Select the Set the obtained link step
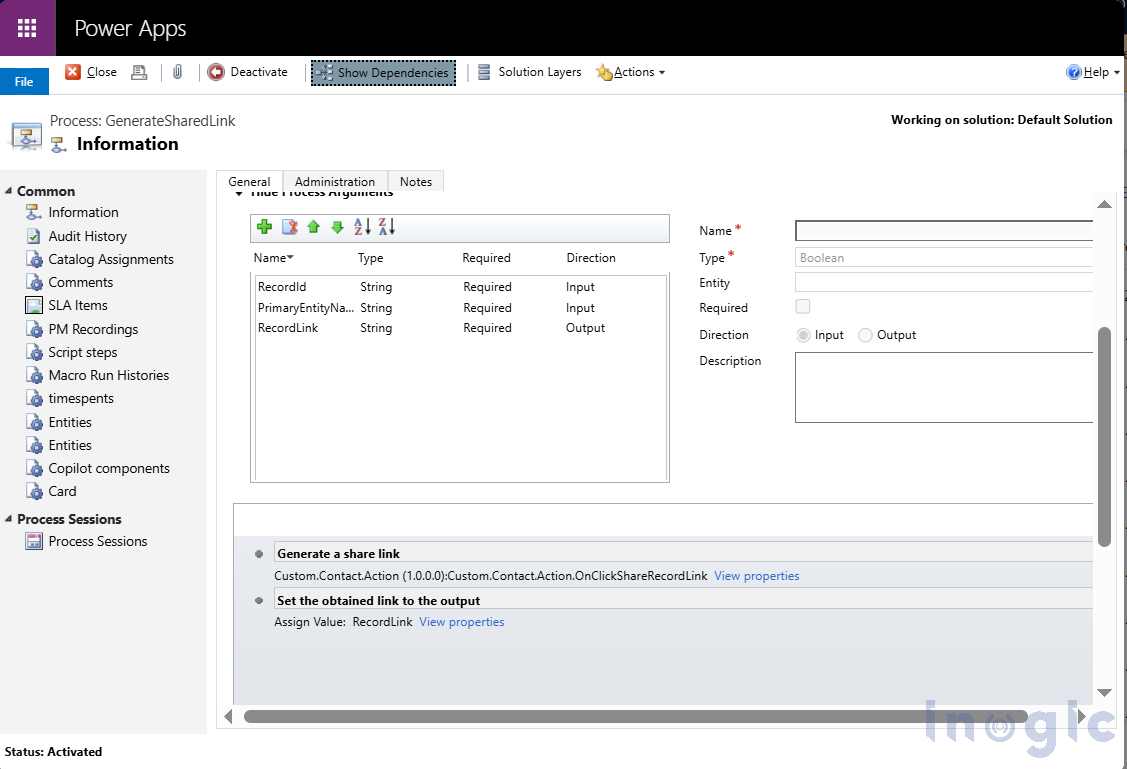This screenshot has width=1127, height=769. tap(683, 600)
